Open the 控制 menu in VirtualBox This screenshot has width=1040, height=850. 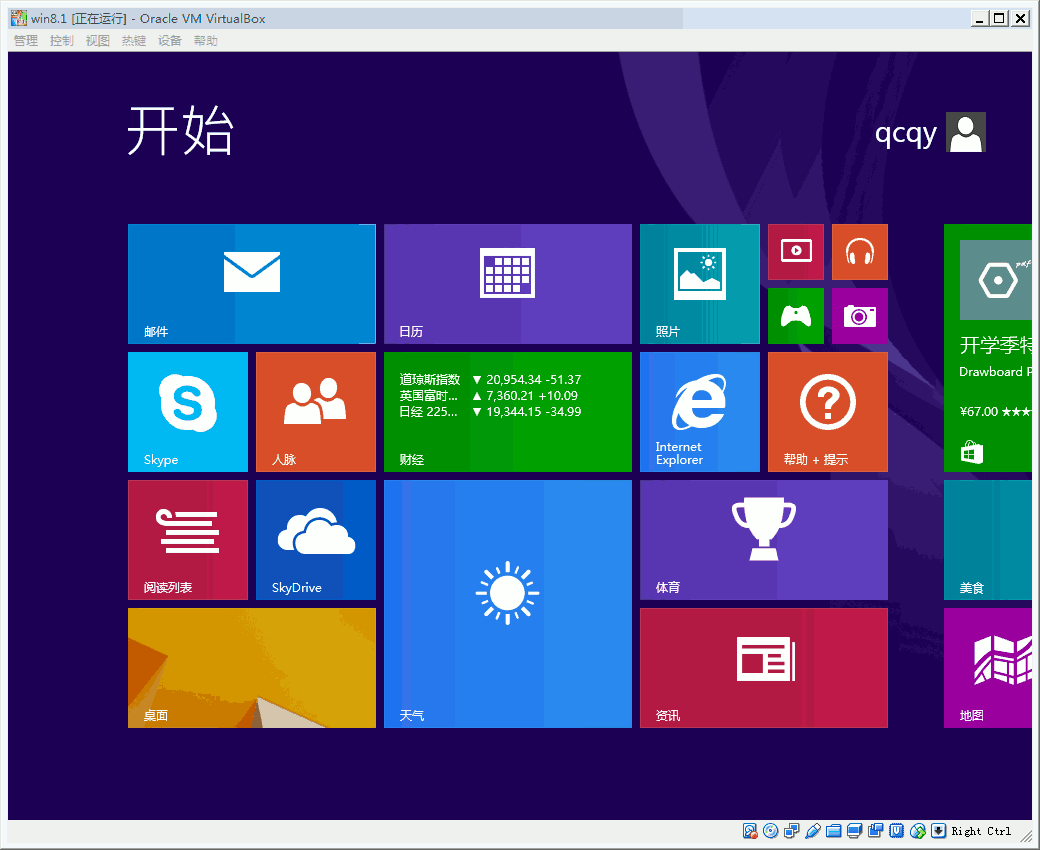pyautogui.click(x=62, y=40)
